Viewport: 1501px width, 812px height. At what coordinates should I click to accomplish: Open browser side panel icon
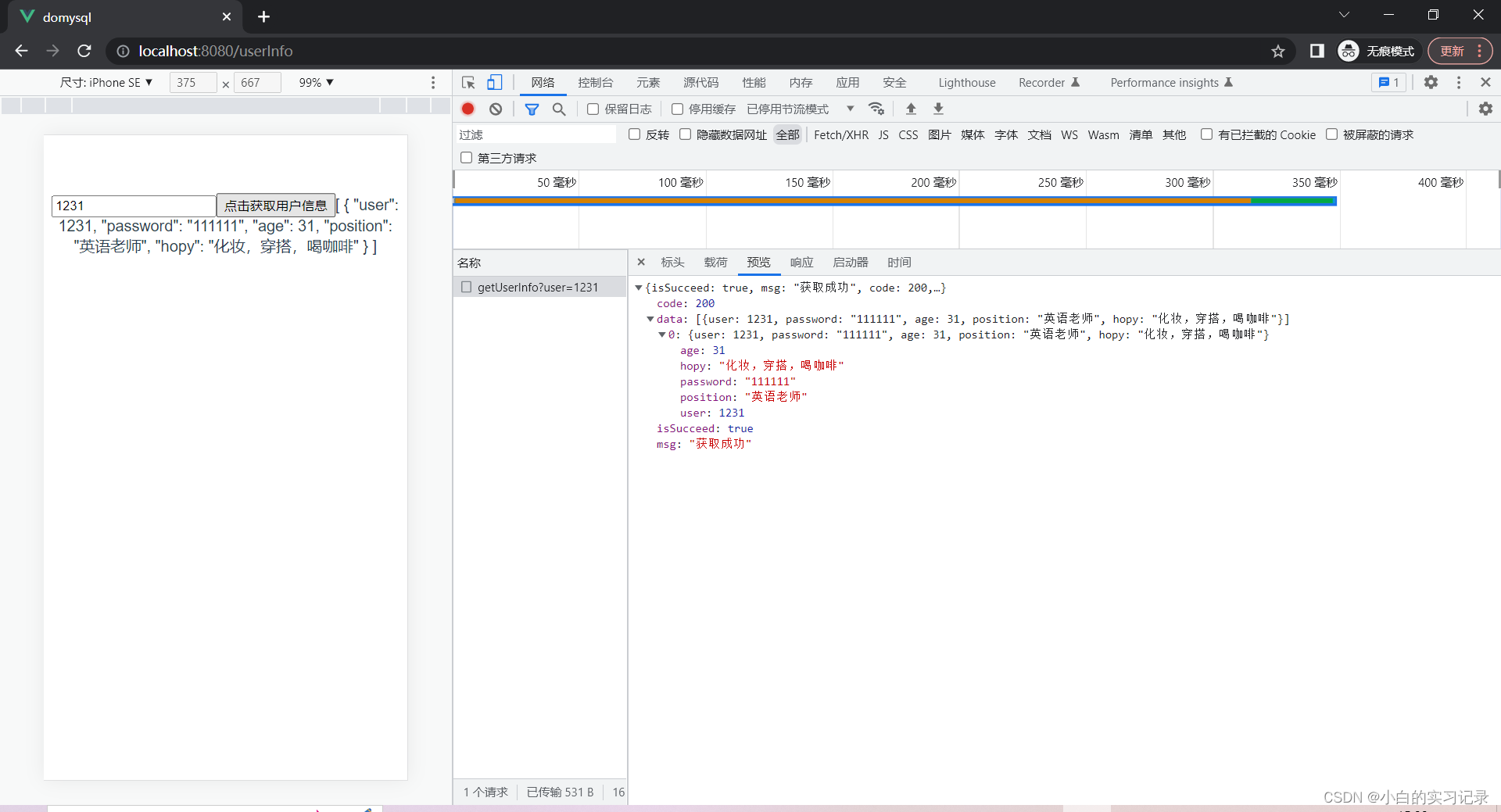1317,51
